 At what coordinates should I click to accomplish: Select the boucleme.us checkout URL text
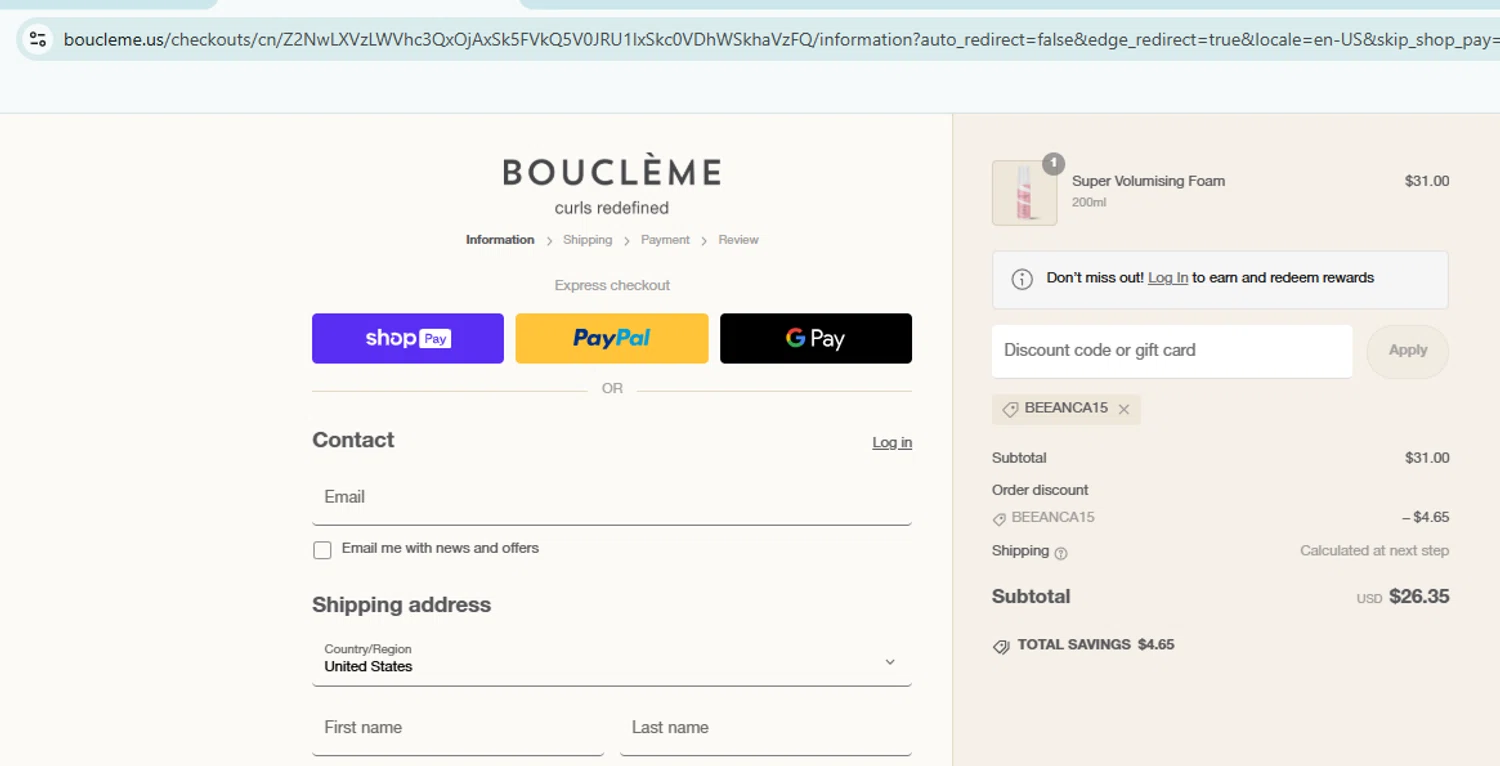coord(780,40)
